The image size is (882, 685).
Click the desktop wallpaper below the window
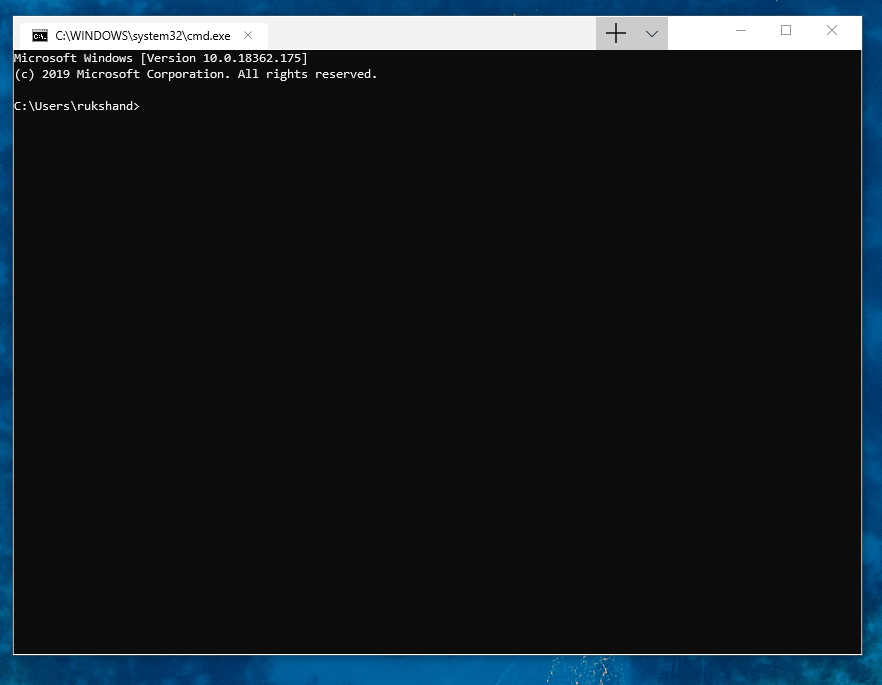click(x=440, y=670)
